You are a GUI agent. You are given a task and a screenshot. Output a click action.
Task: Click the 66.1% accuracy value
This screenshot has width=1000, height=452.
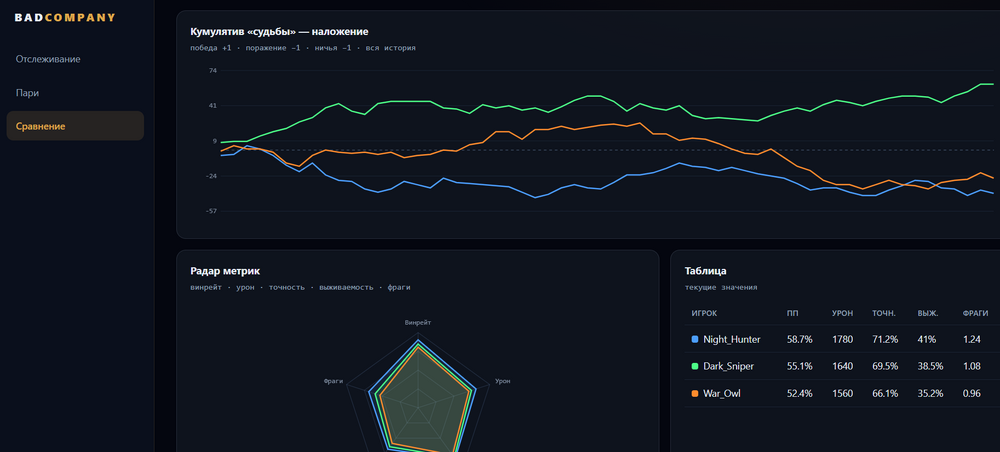[885, 394]
